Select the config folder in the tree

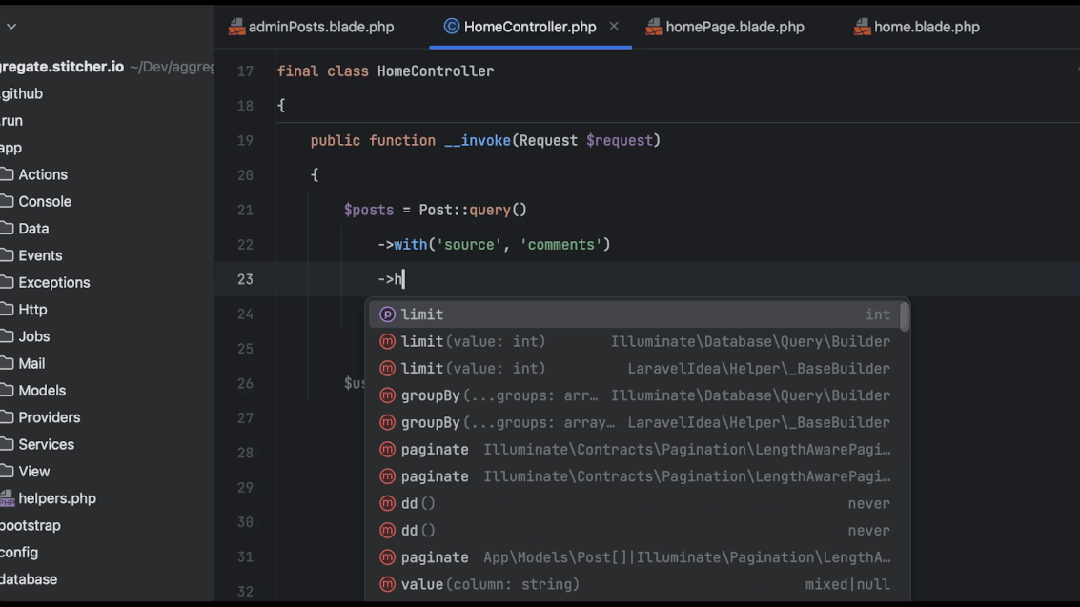click(19, 553)
